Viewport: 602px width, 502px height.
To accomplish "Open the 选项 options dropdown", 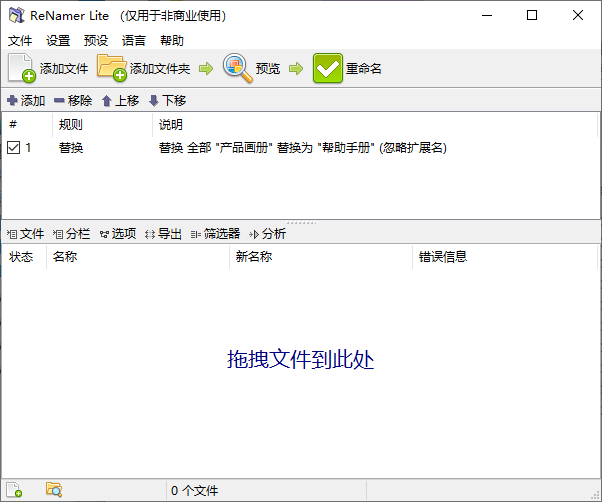I will [118, 234].
